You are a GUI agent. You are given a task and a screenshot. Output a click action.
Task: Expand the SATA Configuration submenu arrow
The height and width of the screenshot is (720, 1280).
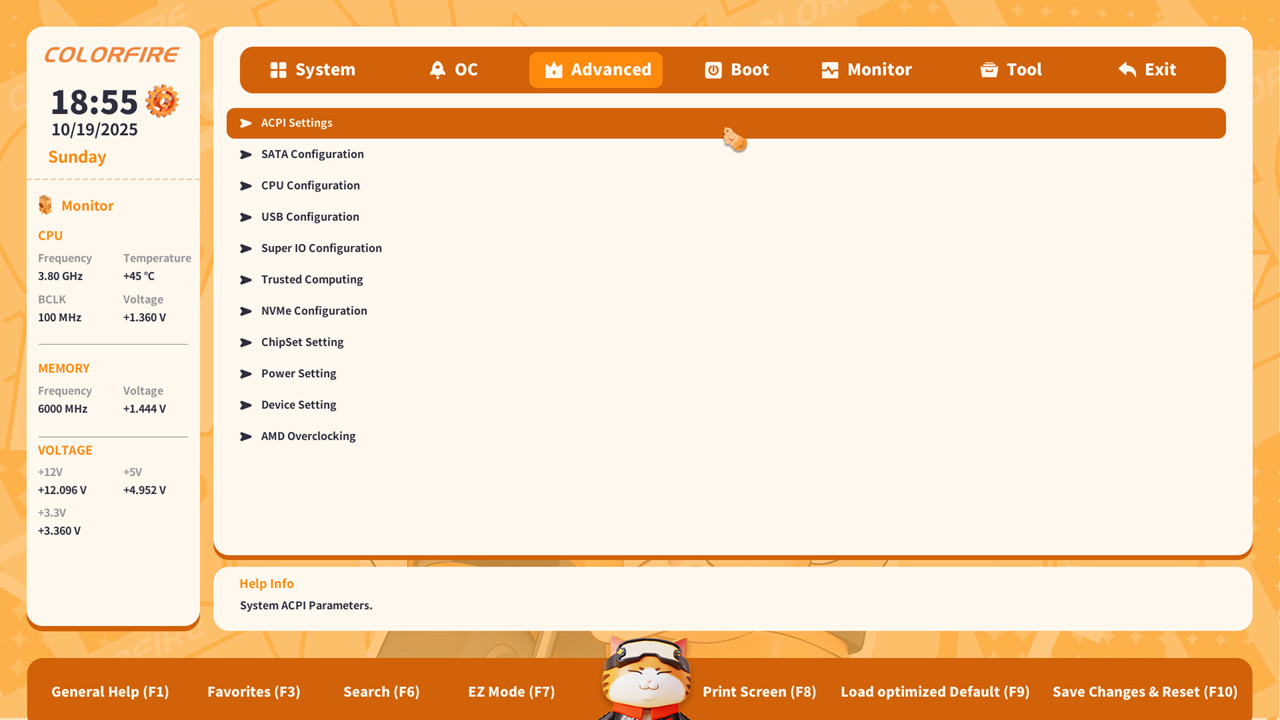pyautogui.click(x=246, y=155)
